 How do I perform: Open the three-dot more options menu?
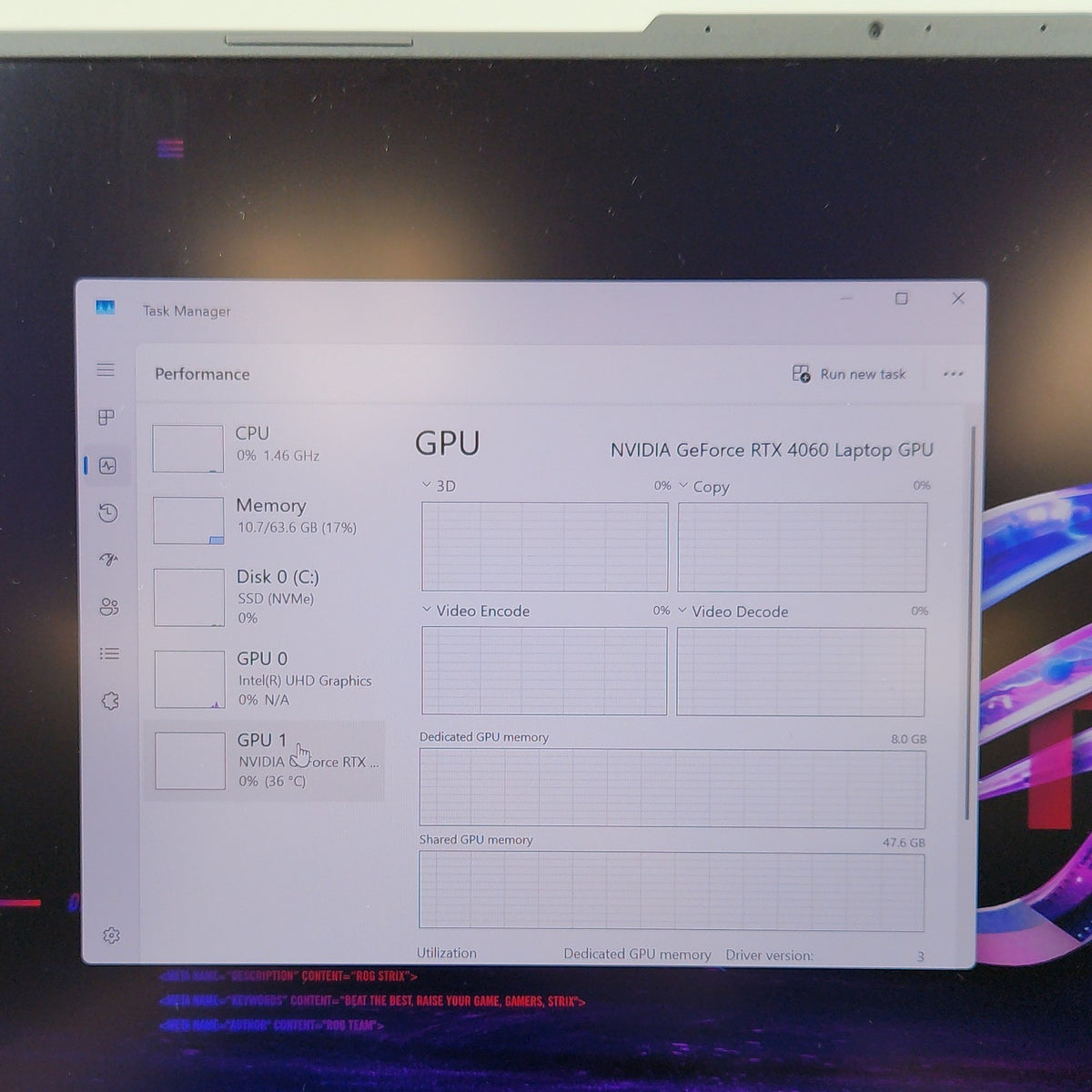pyautogui.click(x=953, y=374)
